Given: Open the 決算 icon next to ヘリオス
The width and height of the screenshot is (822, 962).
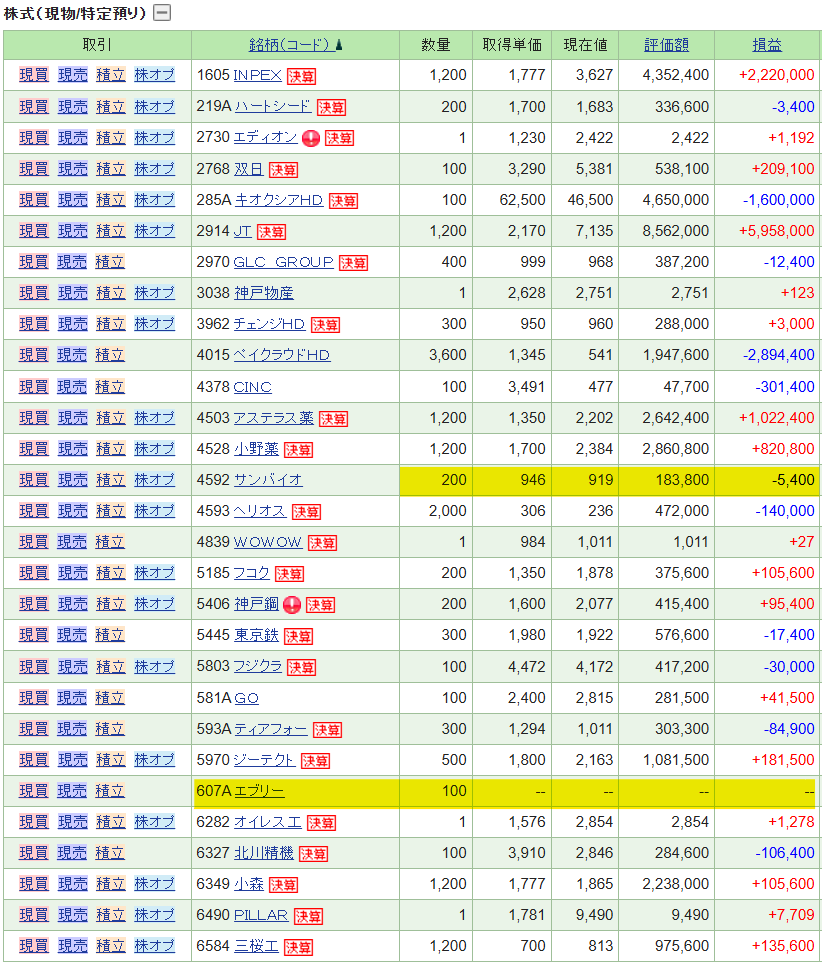Looking at the screenshot, I should [307, 512].
